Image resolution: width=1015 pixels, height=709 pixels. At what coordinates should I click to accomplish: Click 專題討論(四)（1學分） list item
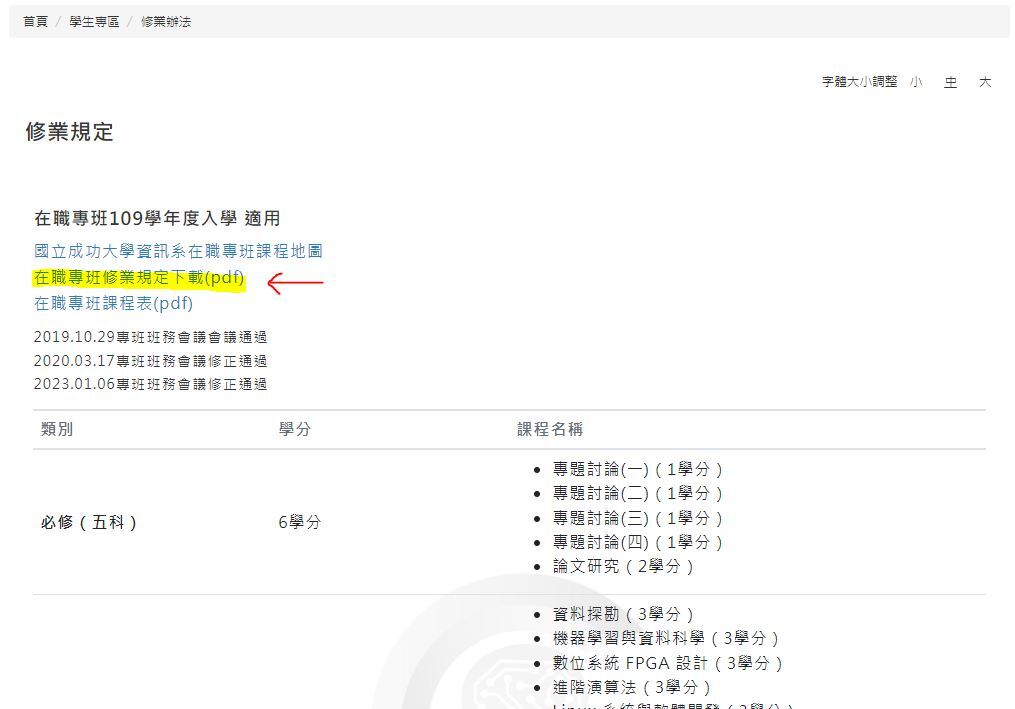coord(638,542)
